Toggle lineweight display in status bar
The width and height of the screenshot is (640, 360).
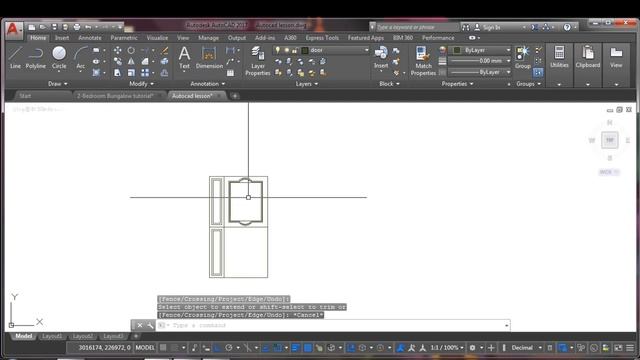[296, 347]
